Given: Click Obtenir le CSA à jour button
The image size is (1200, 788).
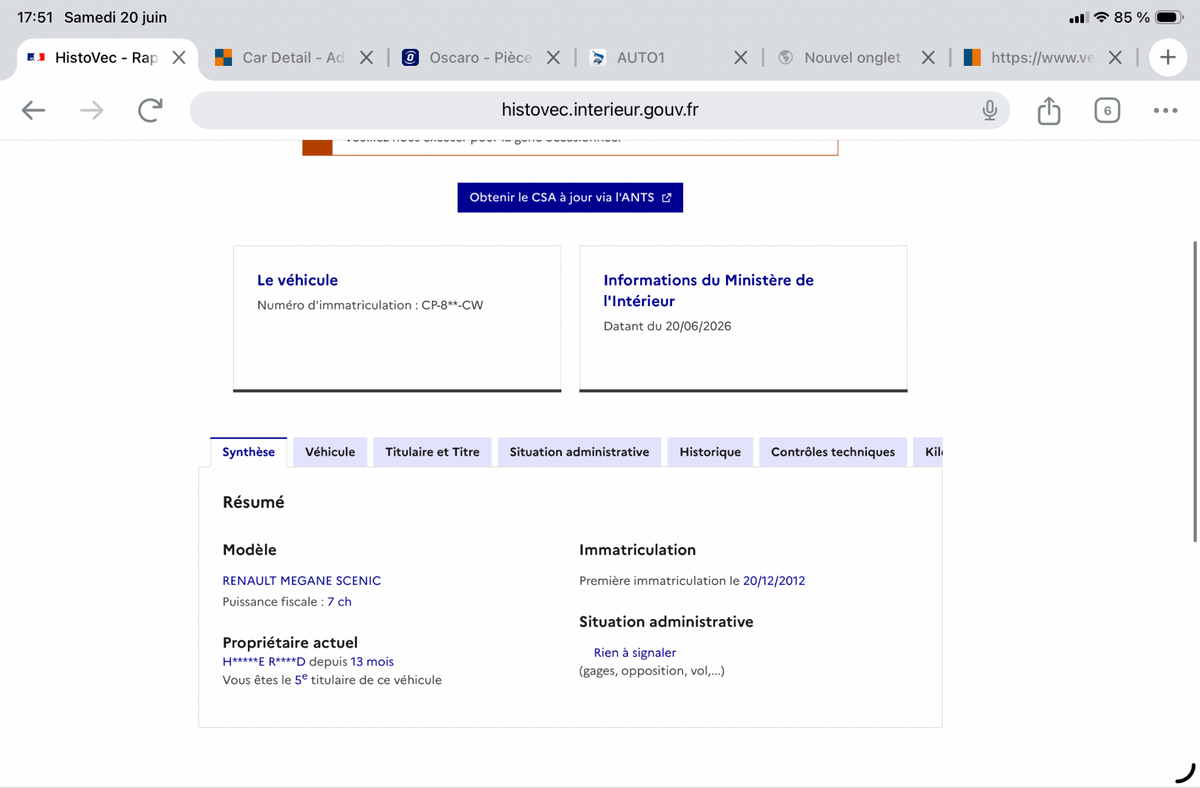Looking at the screenshot, I should 570,197.
